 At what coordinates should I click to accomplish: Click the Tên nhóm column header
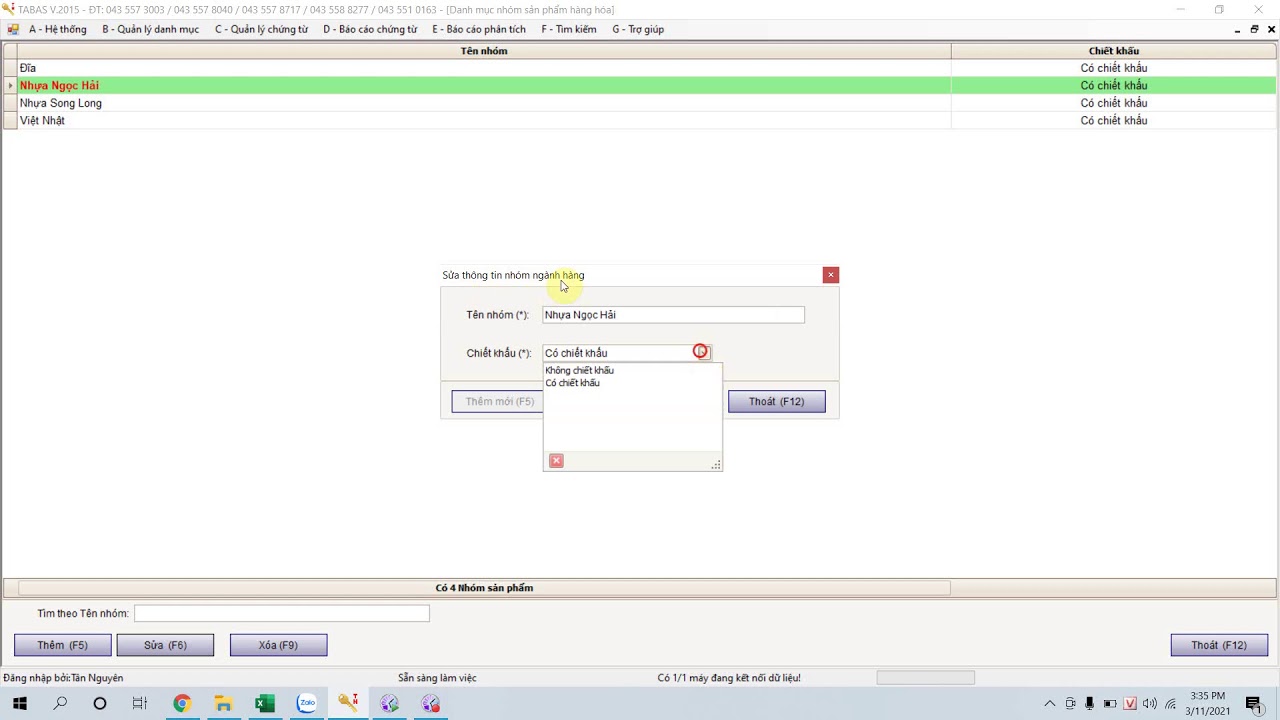pos(484,51)
